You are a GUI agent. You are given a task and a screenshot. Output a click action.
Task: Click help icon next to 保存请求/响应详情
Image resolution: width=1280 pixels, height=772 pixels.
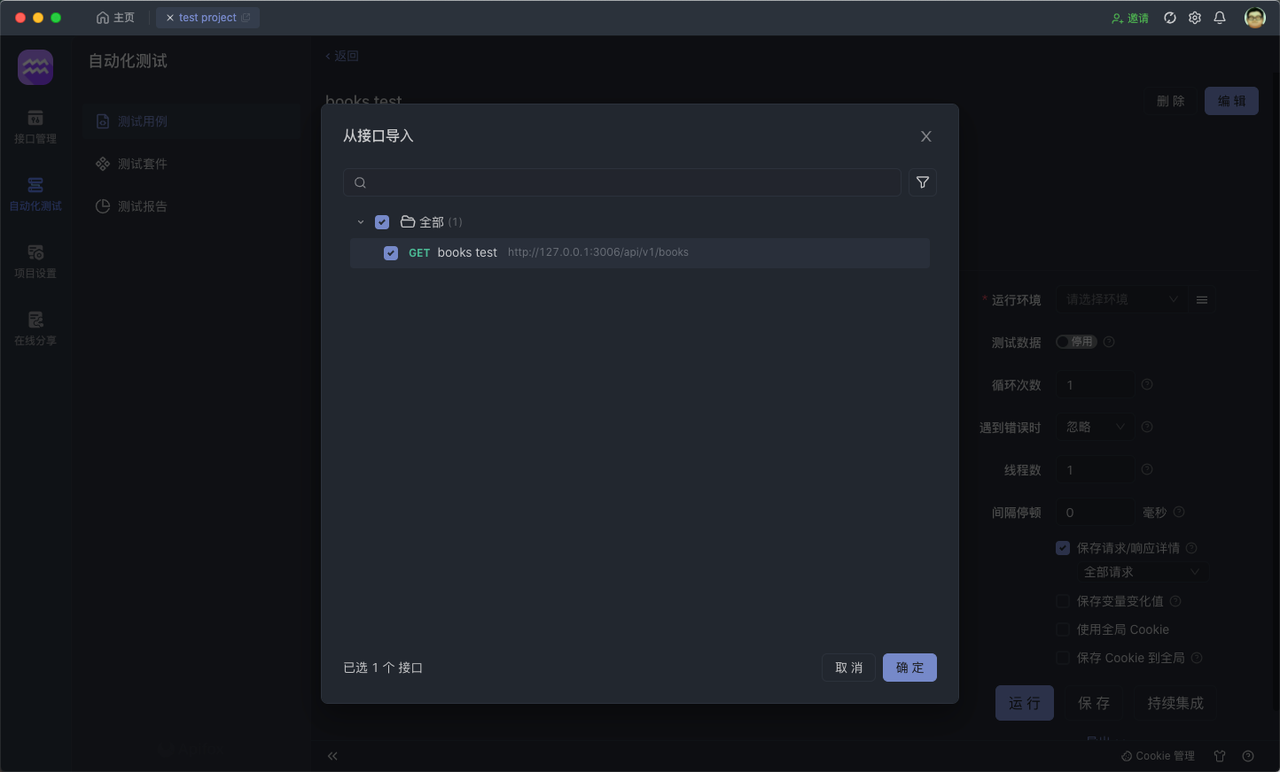click(x=1191, y=548)
